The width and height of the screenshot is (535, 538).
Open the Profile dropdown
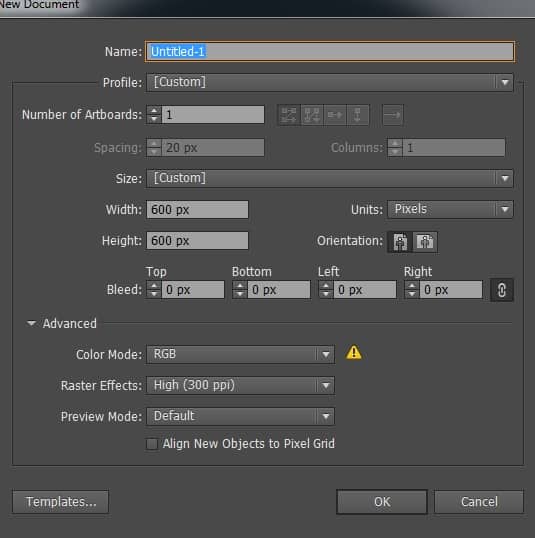pyautogui.click(x=330, y=82)
